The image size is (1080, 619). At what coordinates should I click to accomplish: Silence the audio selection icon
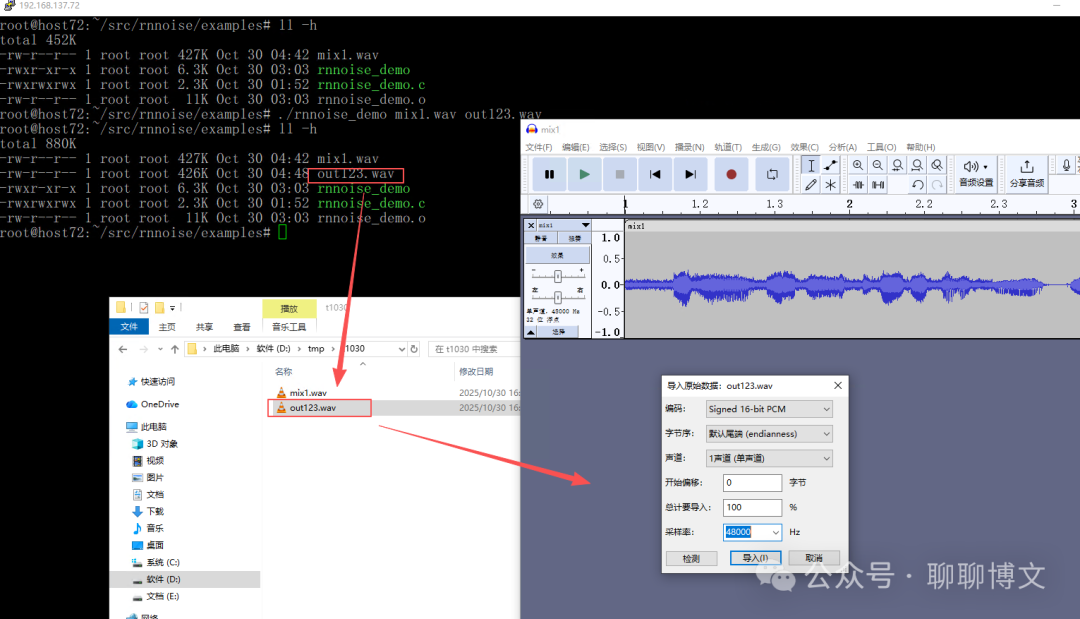pyautogui.click(x=878, y=185)
